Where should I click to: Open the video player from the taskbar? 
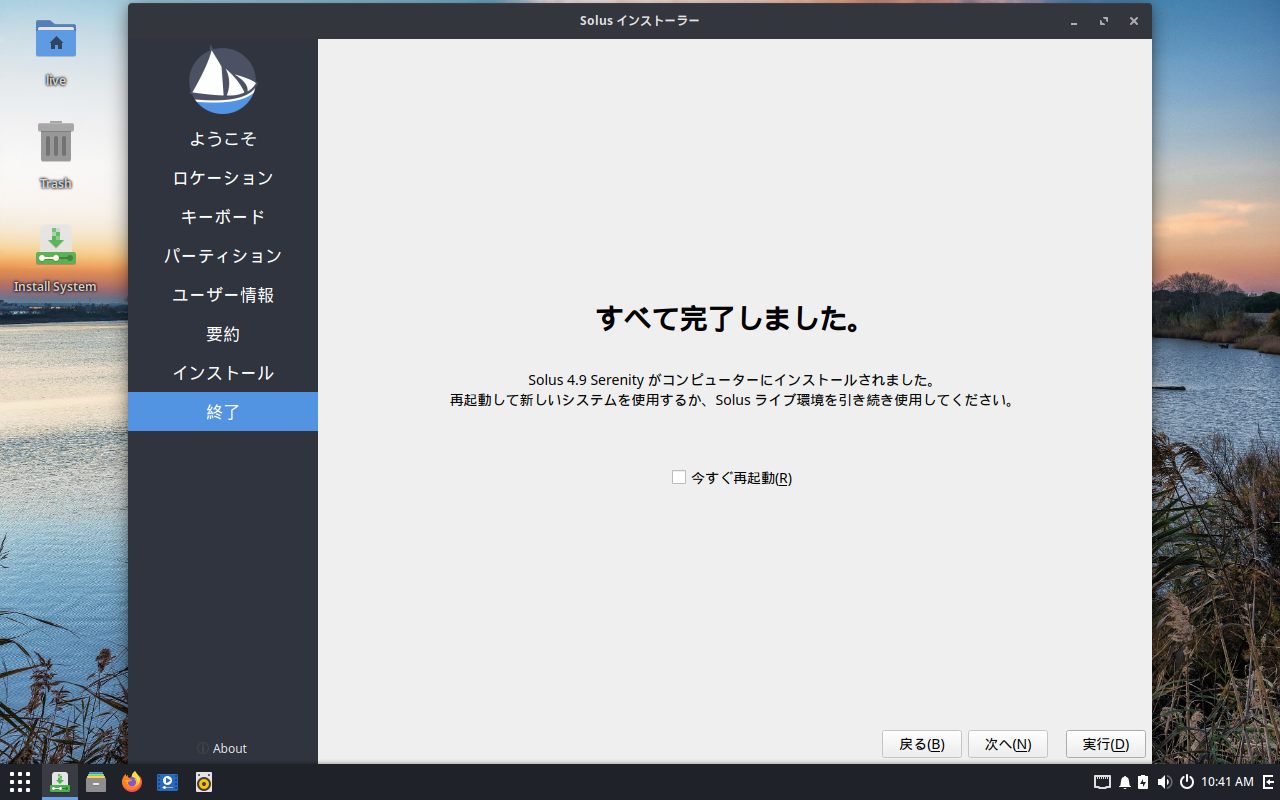pos(168,782)
